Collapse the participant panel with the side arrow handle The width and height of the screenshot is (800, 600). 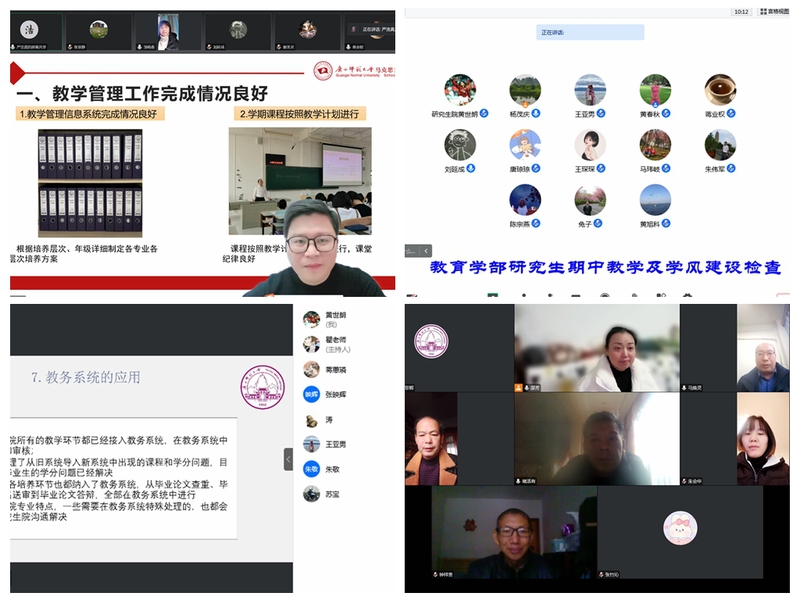(288, 459)
